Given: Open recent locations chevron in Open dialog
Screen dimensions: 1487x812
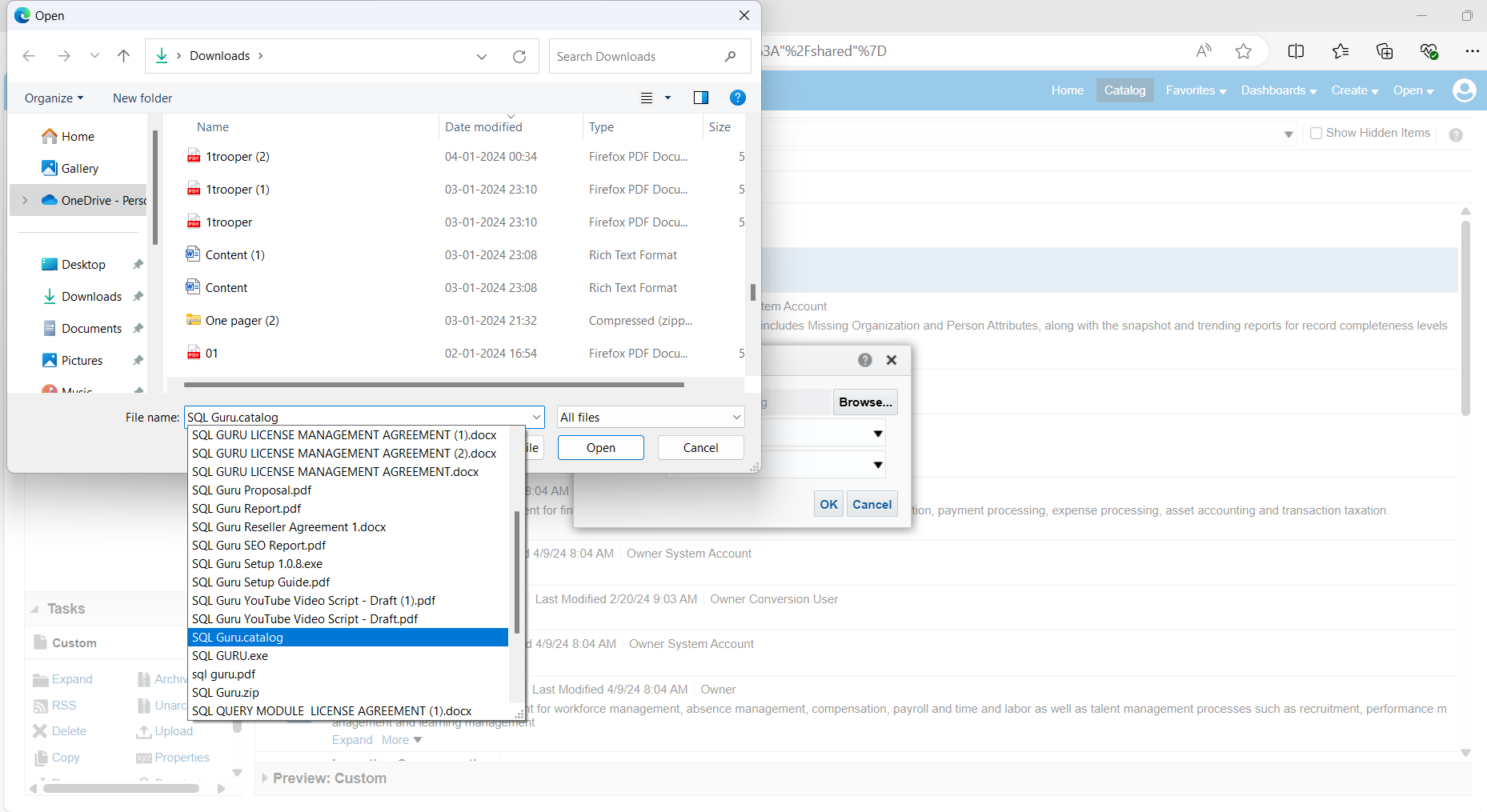Looking at the screenshot, I should 94,56.
